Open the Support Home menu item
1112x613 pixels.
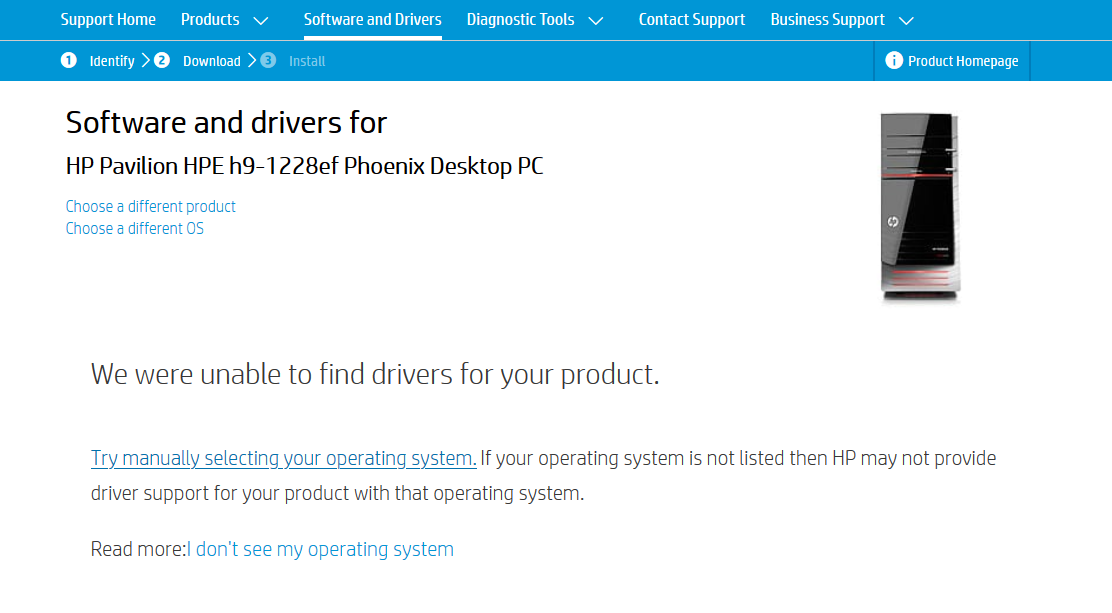(108, 20)
